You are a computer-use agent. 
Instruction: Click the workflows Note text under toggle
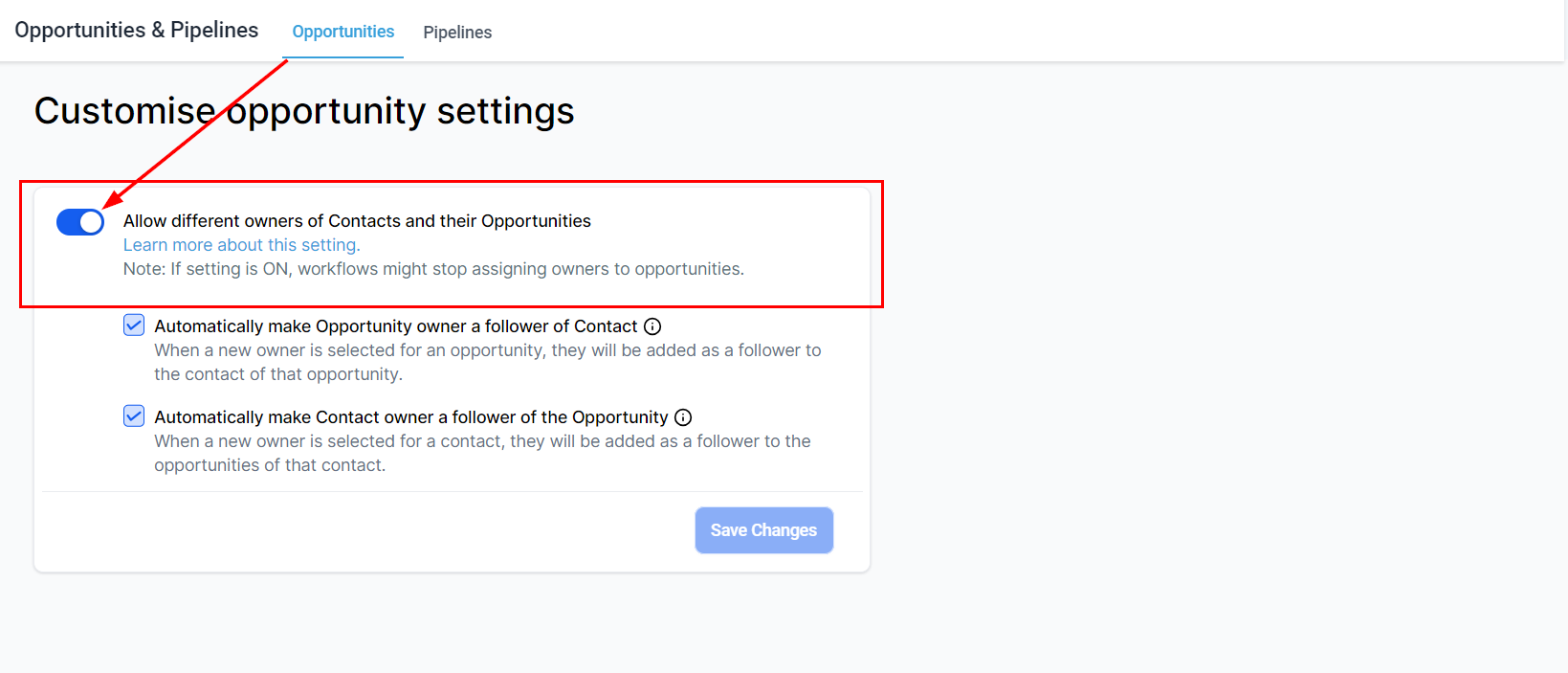pyautogui.click(x=433, y=269)
